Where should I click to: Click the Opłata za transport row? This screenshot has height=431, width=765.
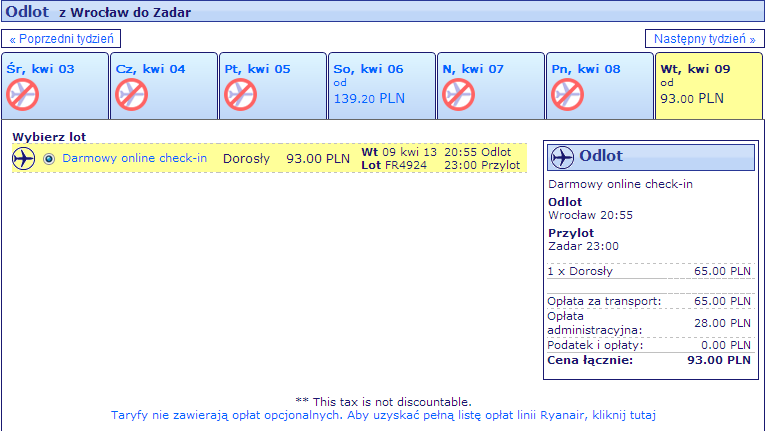649,301
